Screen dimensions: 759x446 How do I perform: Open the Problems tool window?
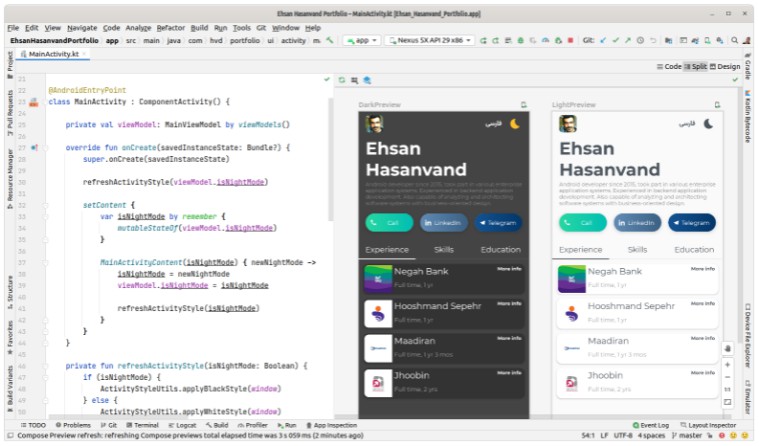click(73, 425)
